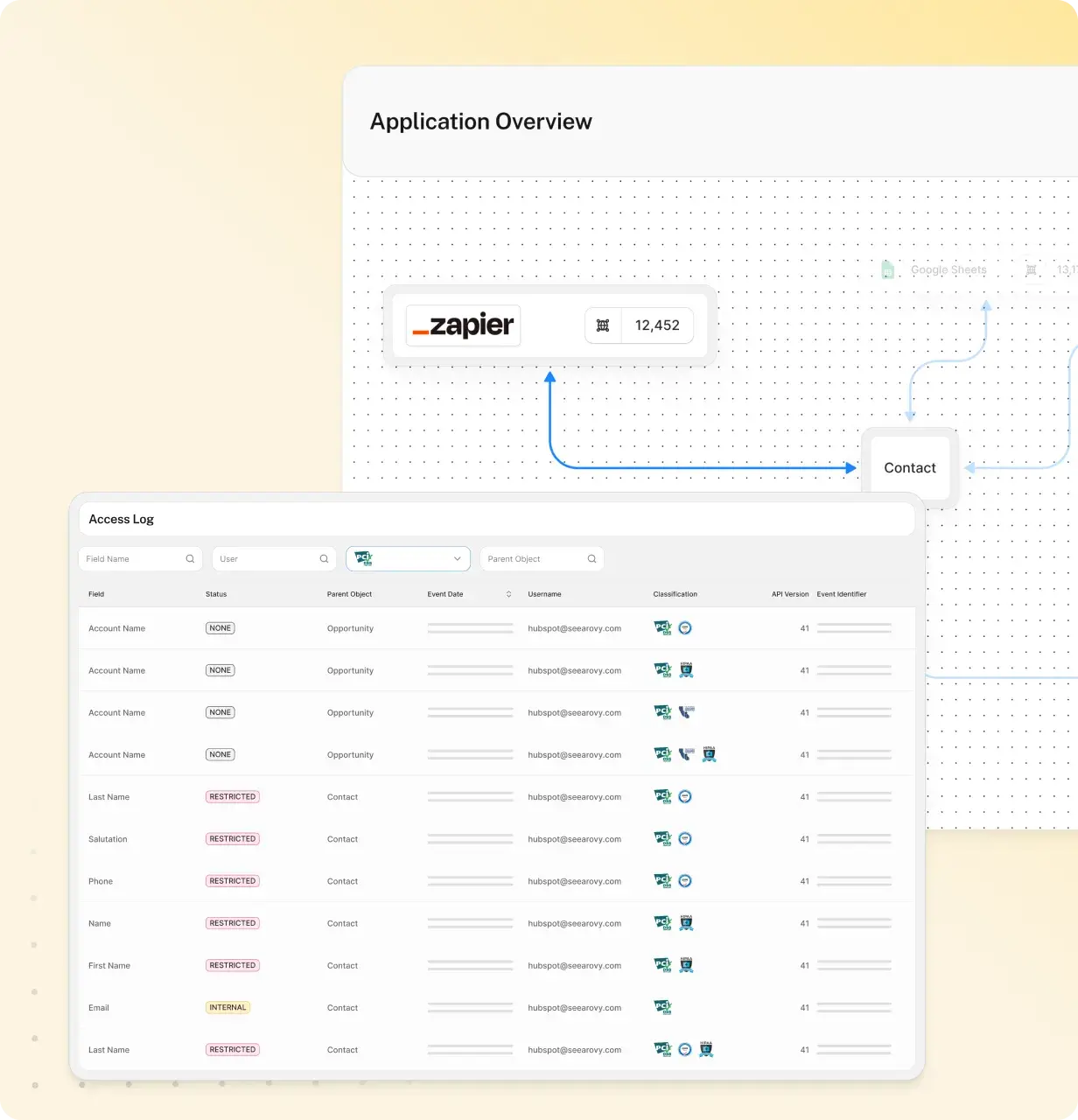Click the search icon in the User filter
This screenshot has width=1078, height=1120.
coord(324,559)
